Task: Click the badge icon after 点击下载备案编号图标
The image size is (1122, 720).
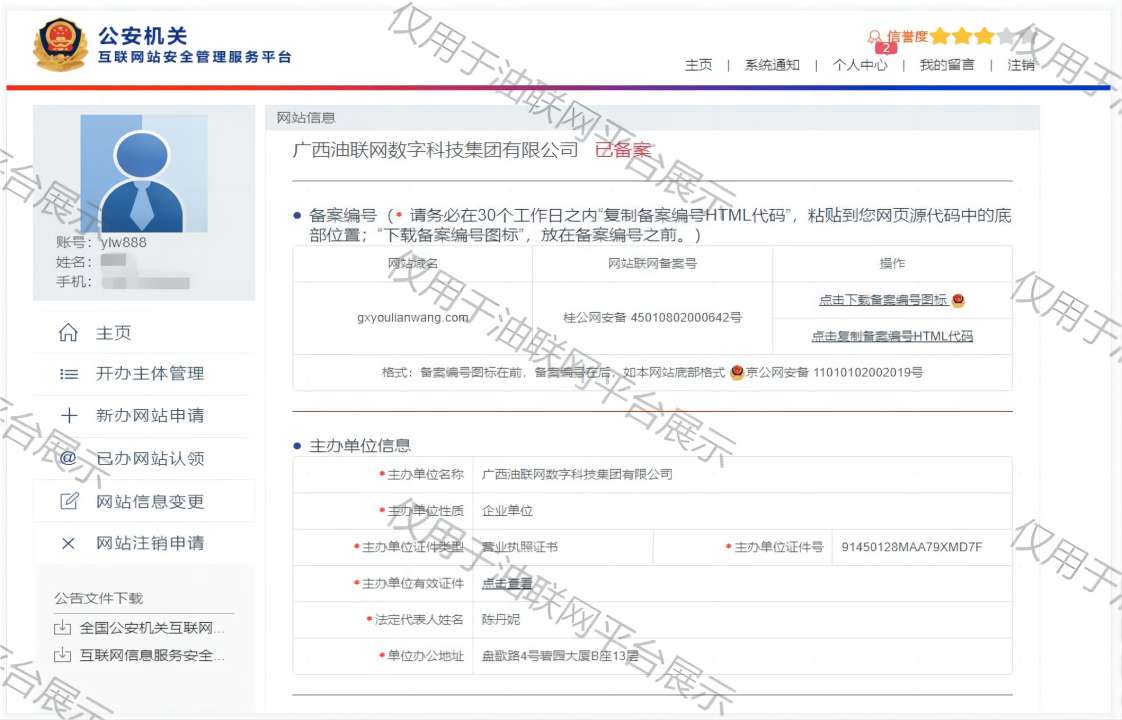Action: point(958,300)
